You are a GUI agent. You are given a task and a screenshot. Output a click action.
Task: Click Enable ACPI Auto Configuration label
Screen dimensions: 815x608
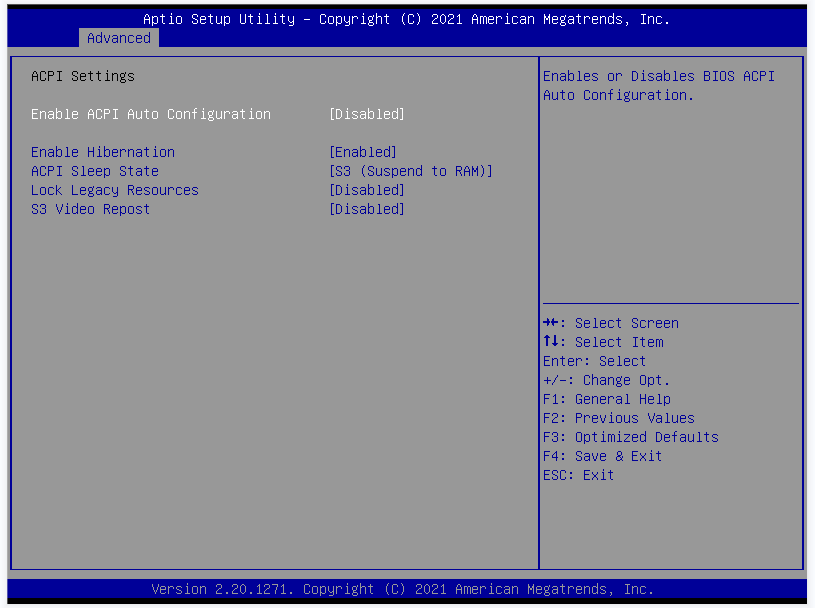[x=150, y=114]
